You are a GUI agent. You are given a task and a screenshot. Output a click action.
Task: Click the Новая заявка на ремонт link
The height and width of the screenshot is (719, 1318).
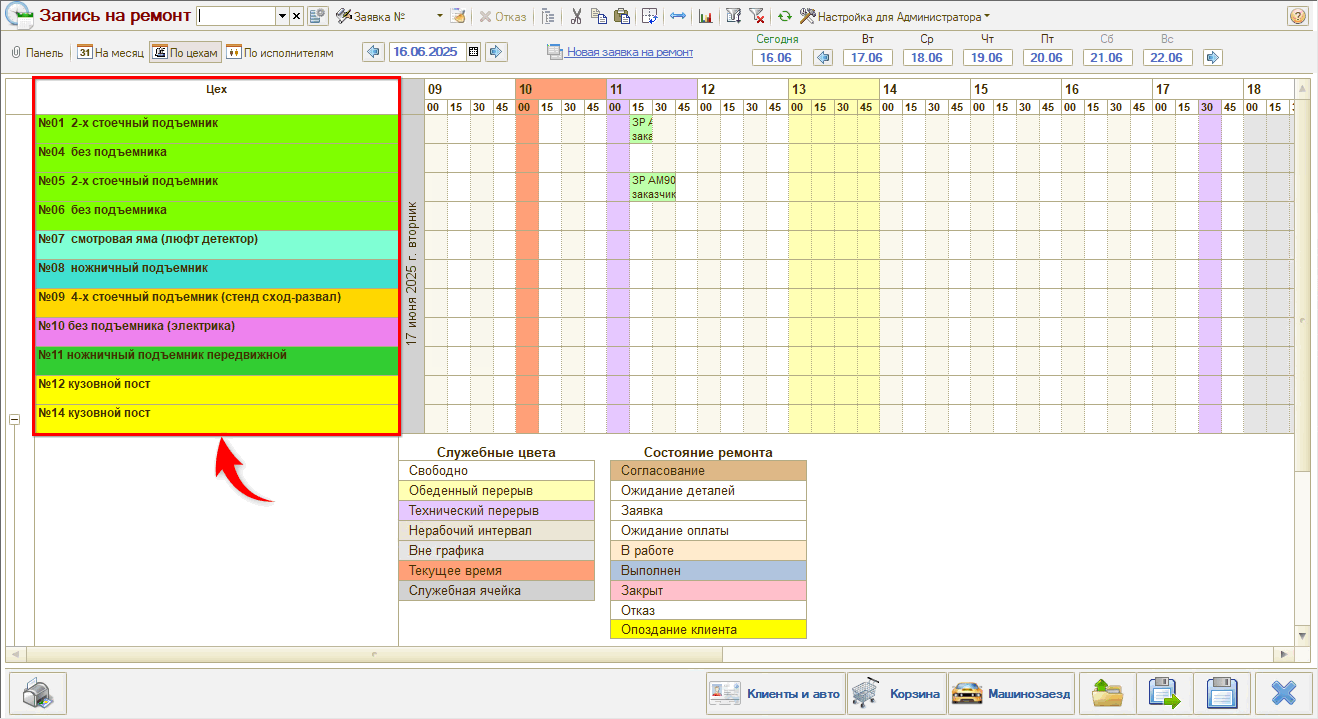pos(629,52)
